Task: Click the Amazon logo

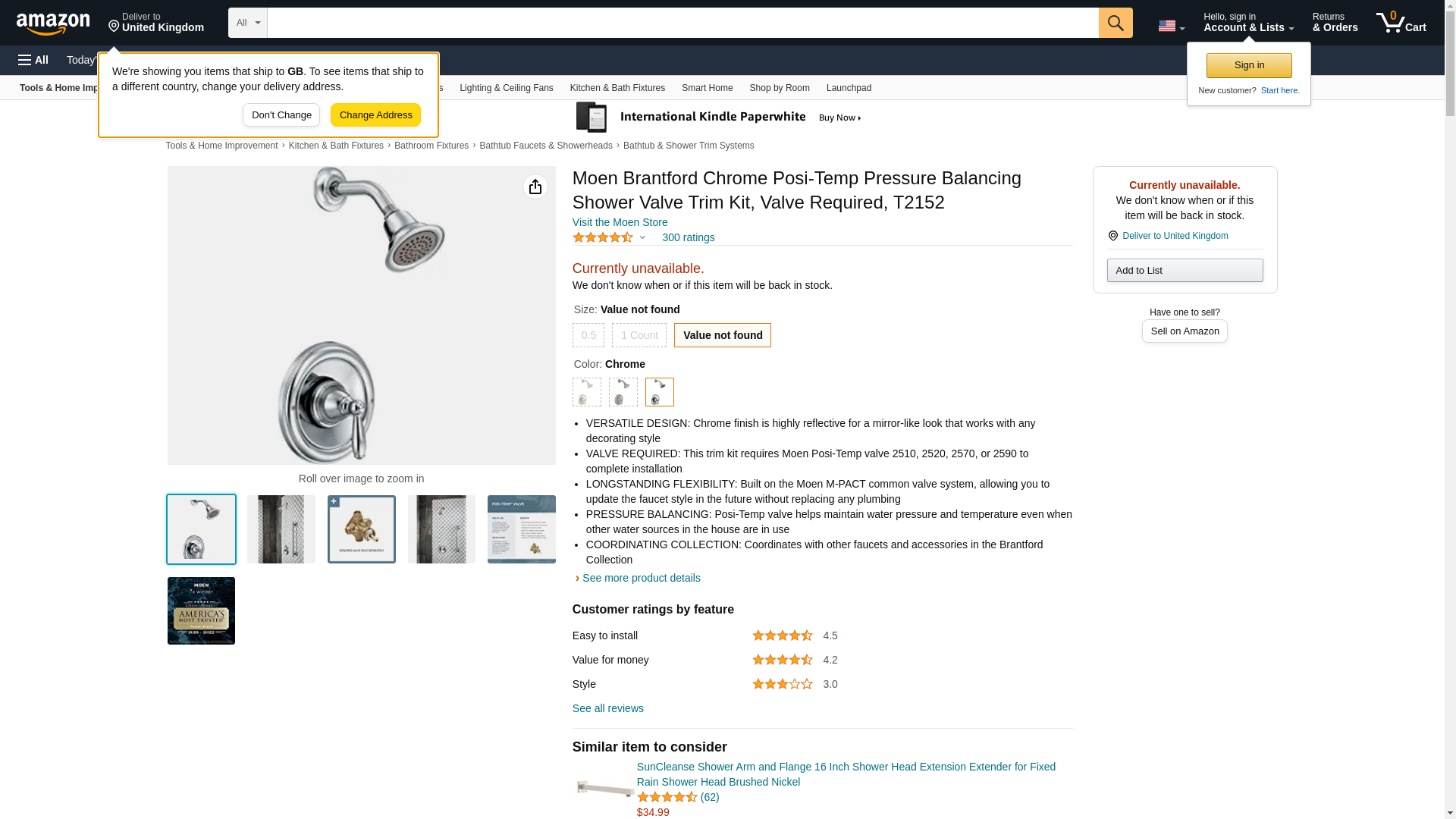Action: (x=53, y=24)
